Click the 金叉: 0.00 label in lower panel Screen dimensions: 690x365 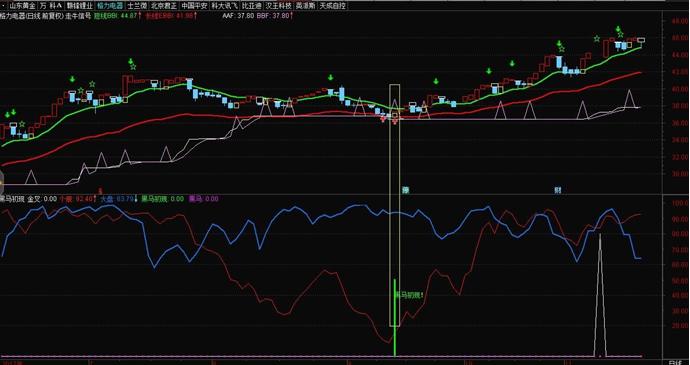coord(42,199)
